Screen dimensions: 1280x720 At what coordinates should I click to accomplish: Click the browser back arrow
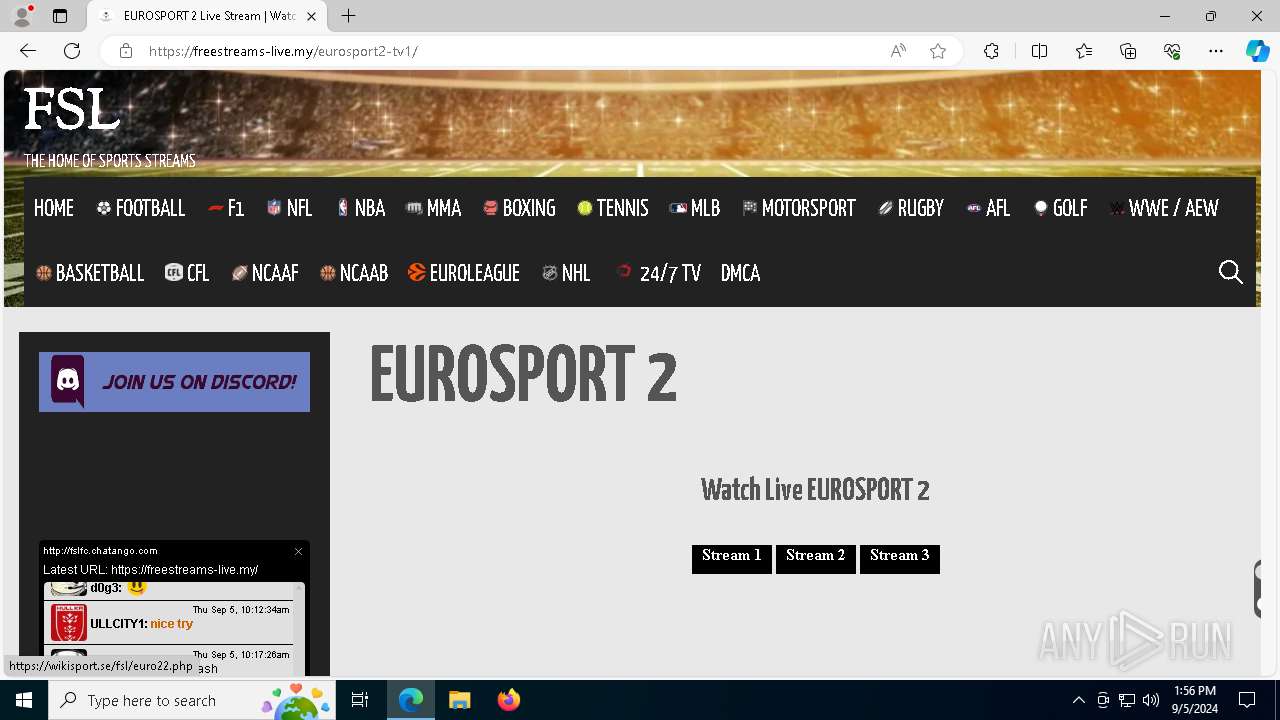click(28, 51)
